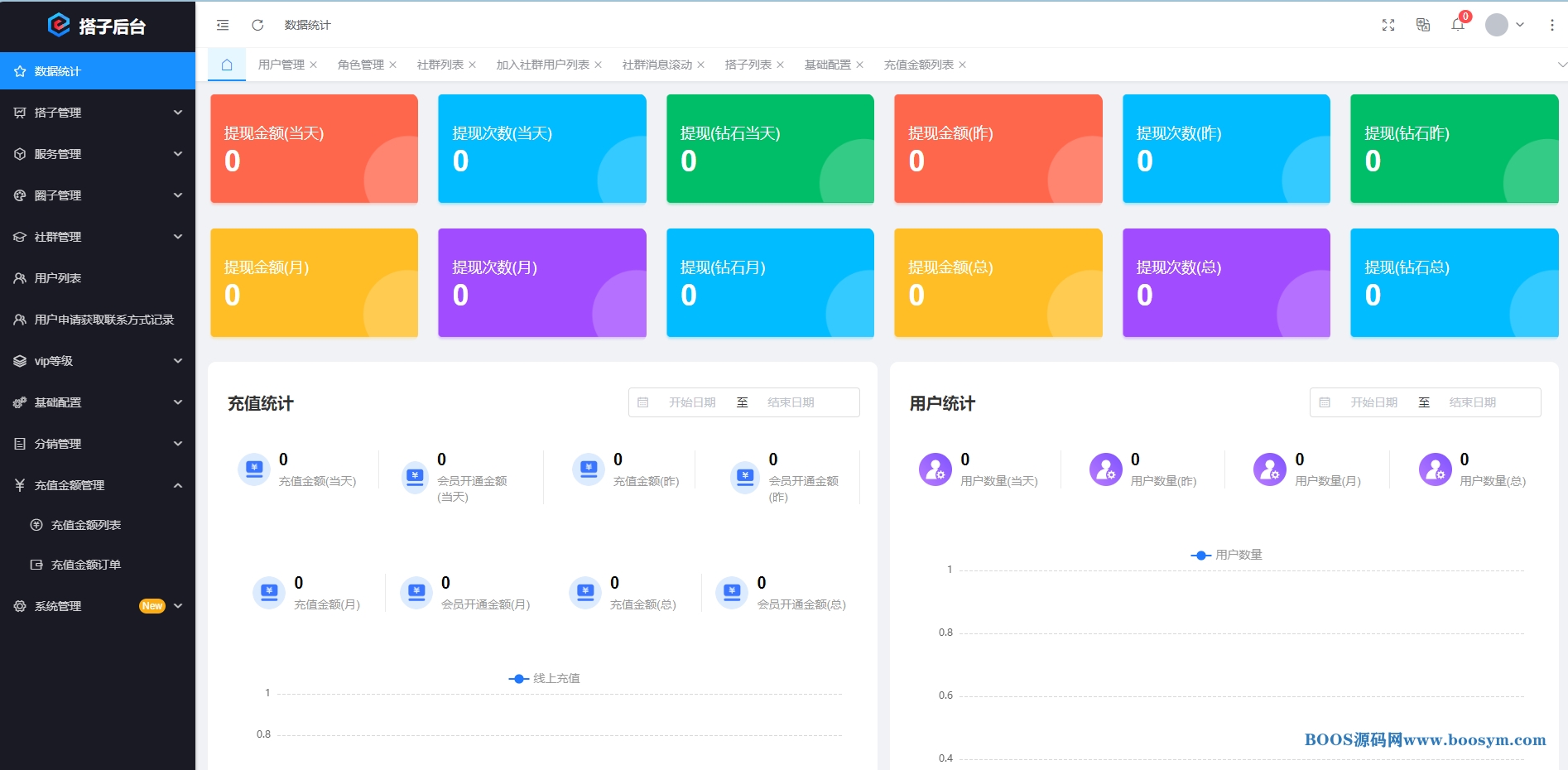
Task: Toggle the 用户数量 chart legend
Action: click(1226, 555)
